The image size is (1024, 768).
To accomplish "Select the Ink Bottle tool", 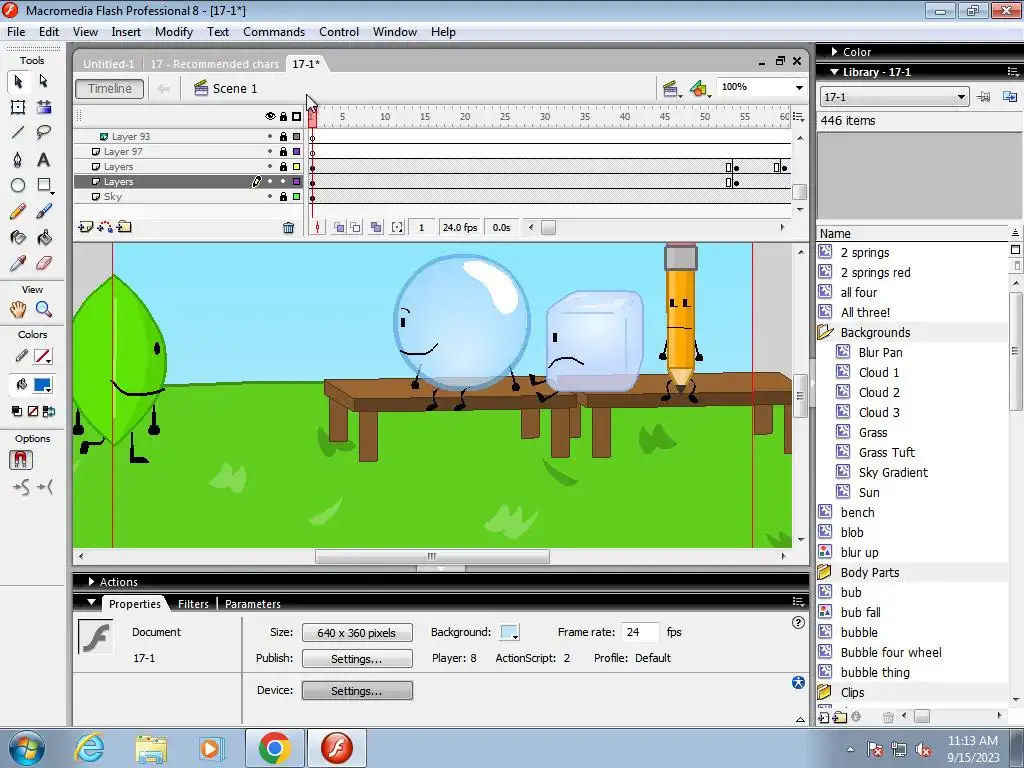I will (x=18, y=238).
